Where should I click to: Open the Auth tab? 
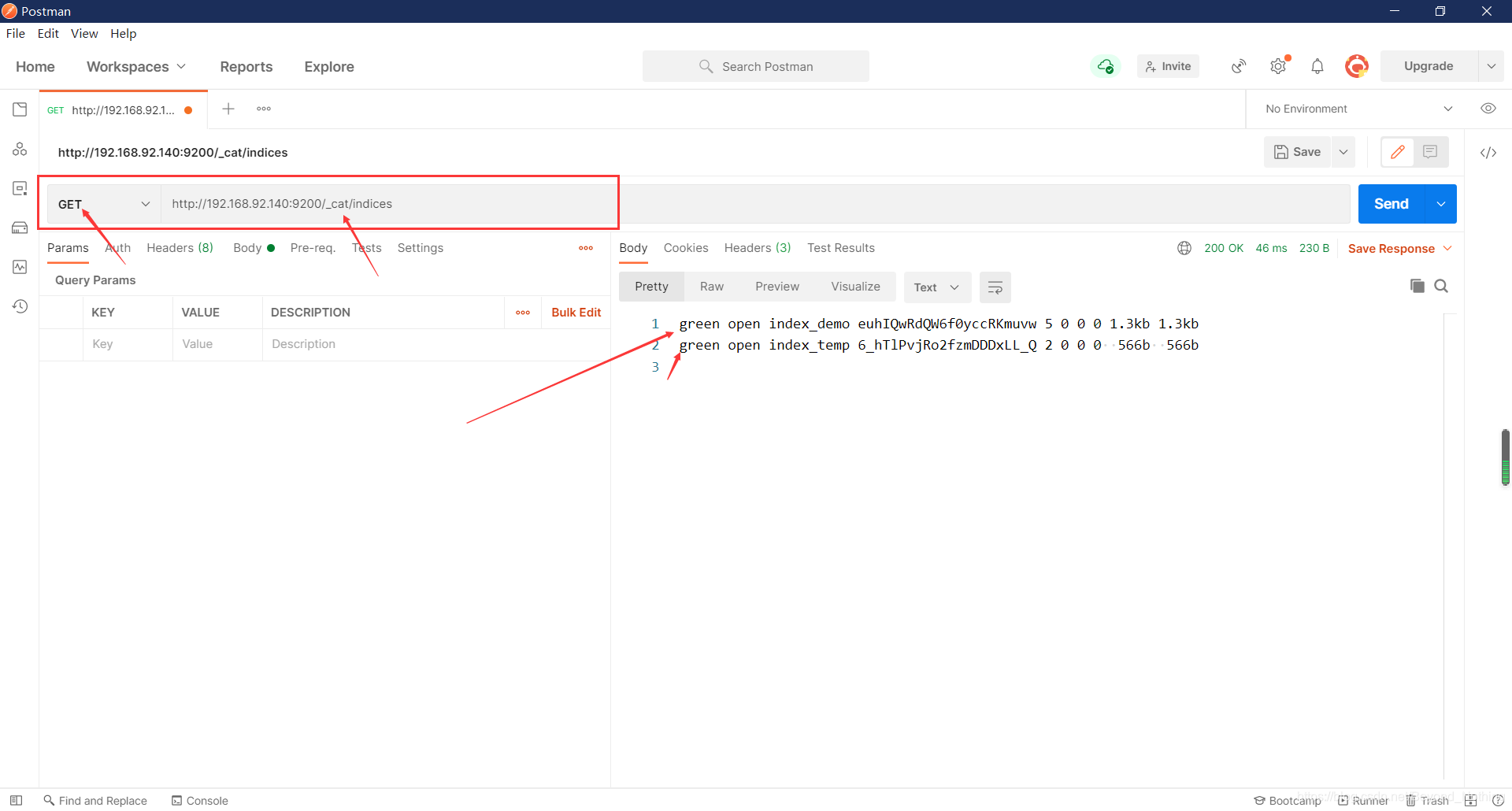click(118, 248)
